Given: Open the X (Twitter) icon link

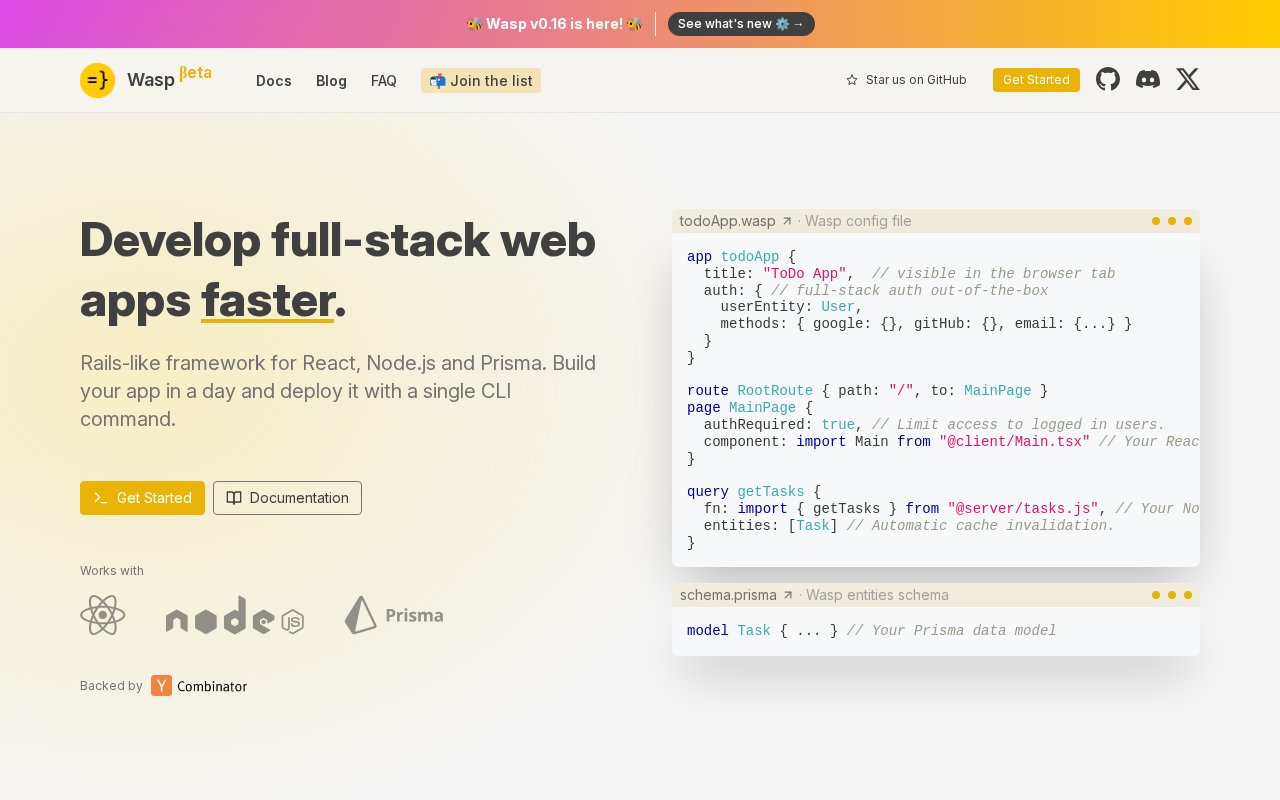Looking at the screenshot, I should pyautogui.click(x=1188, y=79).
